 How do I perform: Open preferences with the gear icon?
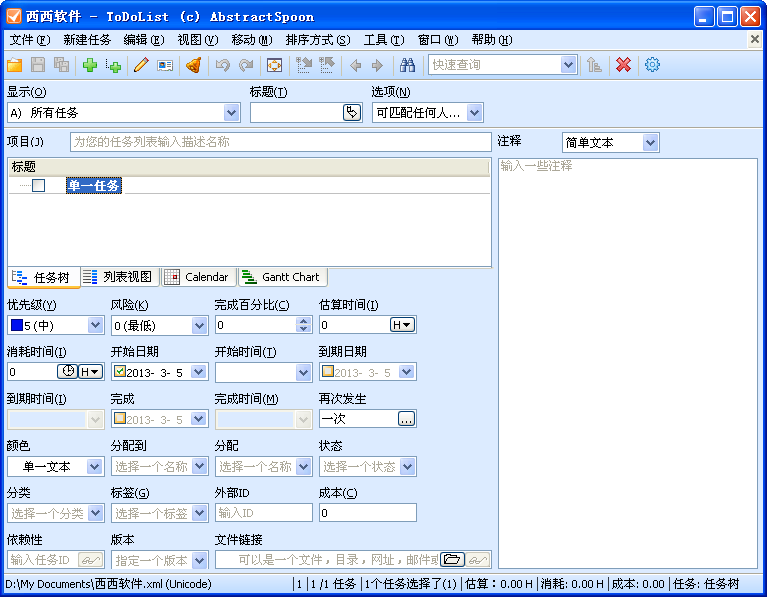(x=652, y=65)
